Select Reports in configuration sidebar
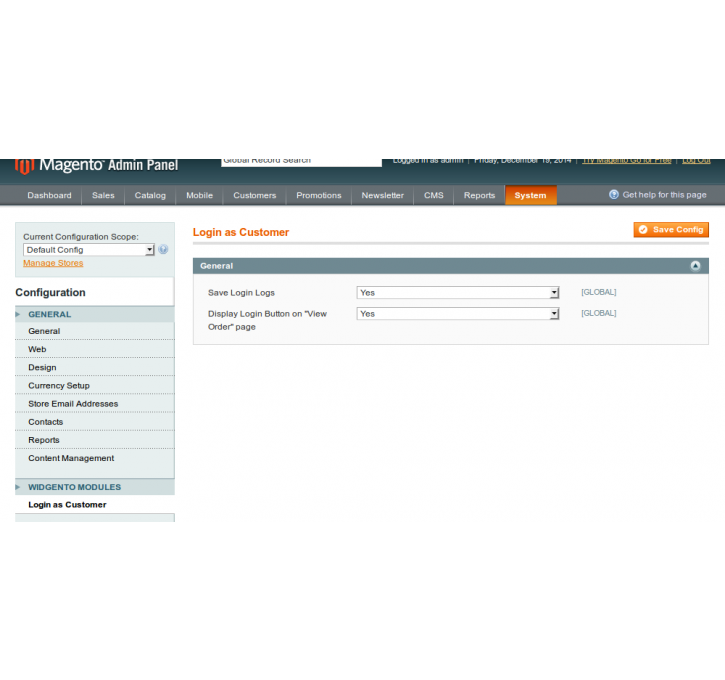725x680 pixels. (x=95, y=440)
